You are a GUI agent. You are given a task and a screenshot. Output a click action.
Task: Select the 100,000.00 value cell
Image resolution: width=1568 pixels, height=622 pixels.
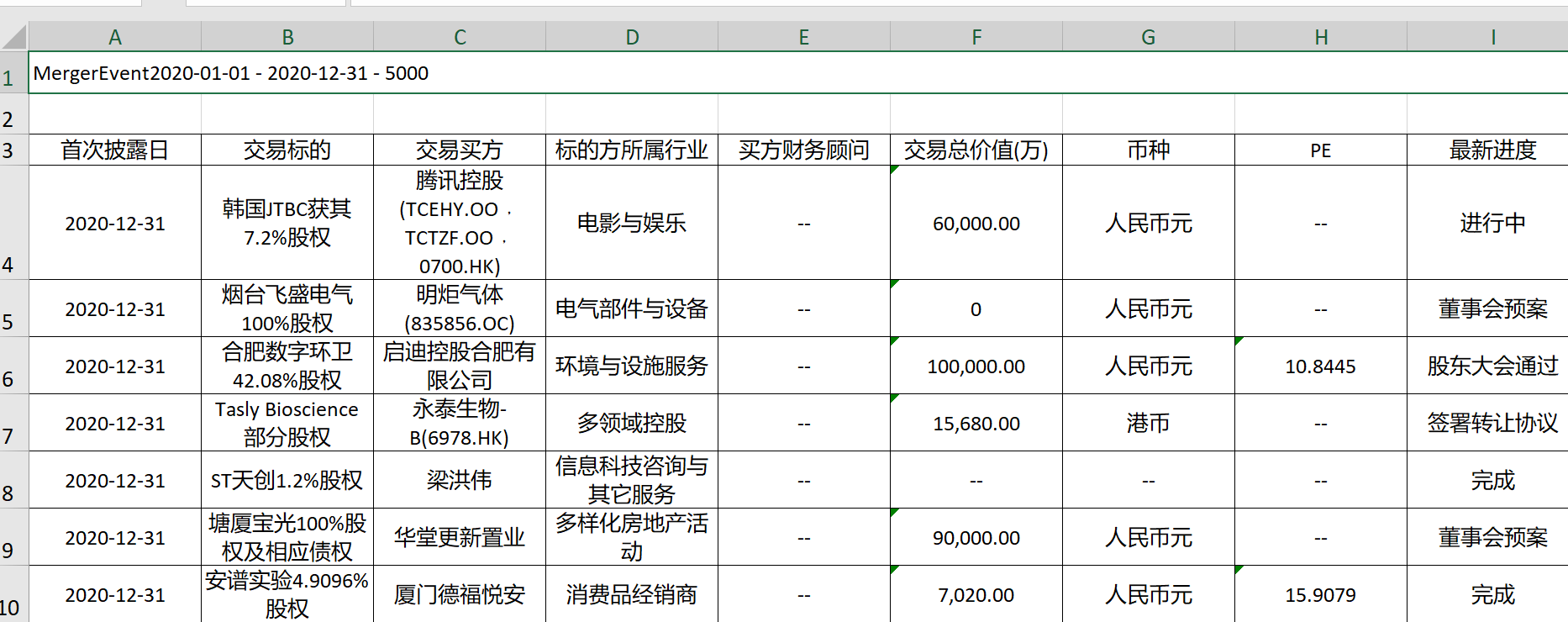point(976,366)
